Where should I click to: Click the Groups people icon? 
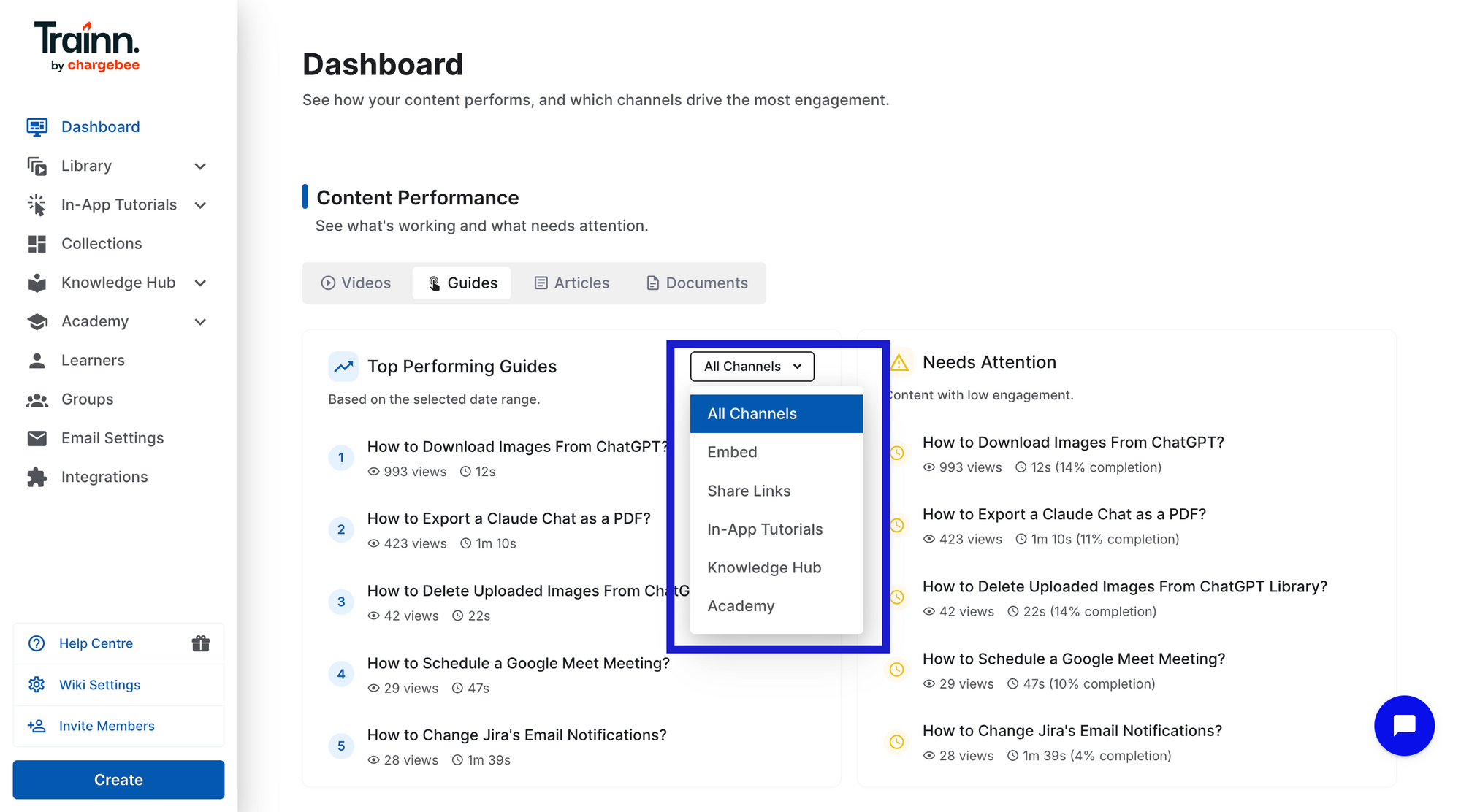coord(37,399)
